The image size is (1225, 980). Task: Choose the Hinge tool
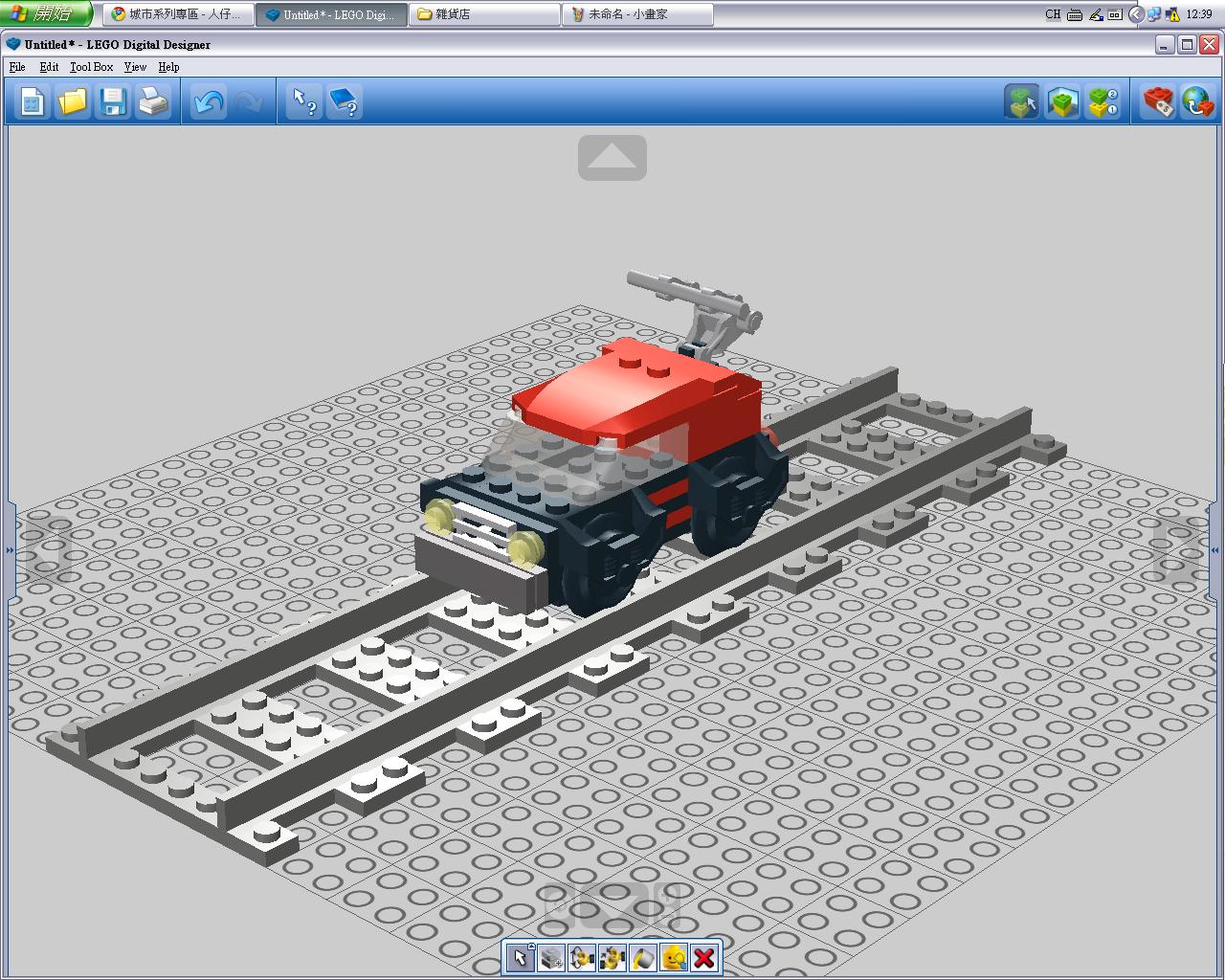click(582, 957)
